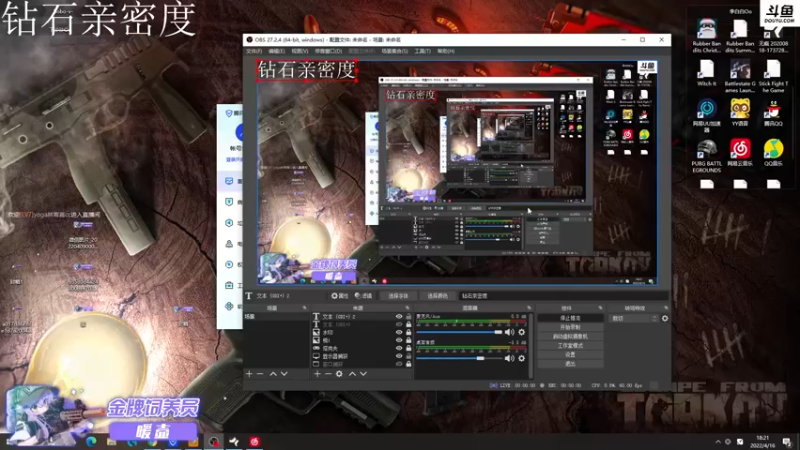Open Witch It desktop shortcut
The width and height of the screenshot is (800, 450).
(x=707, y=73)
